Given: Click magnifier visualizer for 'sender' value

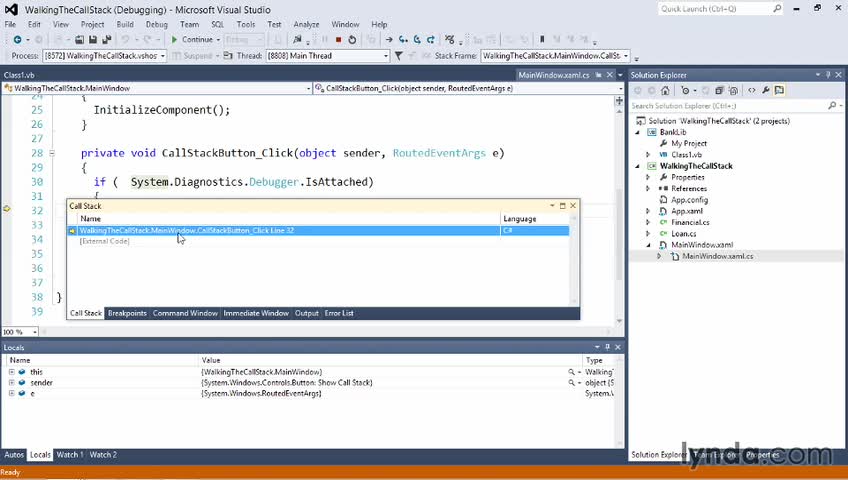Looking at the screenshot, I should (x=571, y=383).
